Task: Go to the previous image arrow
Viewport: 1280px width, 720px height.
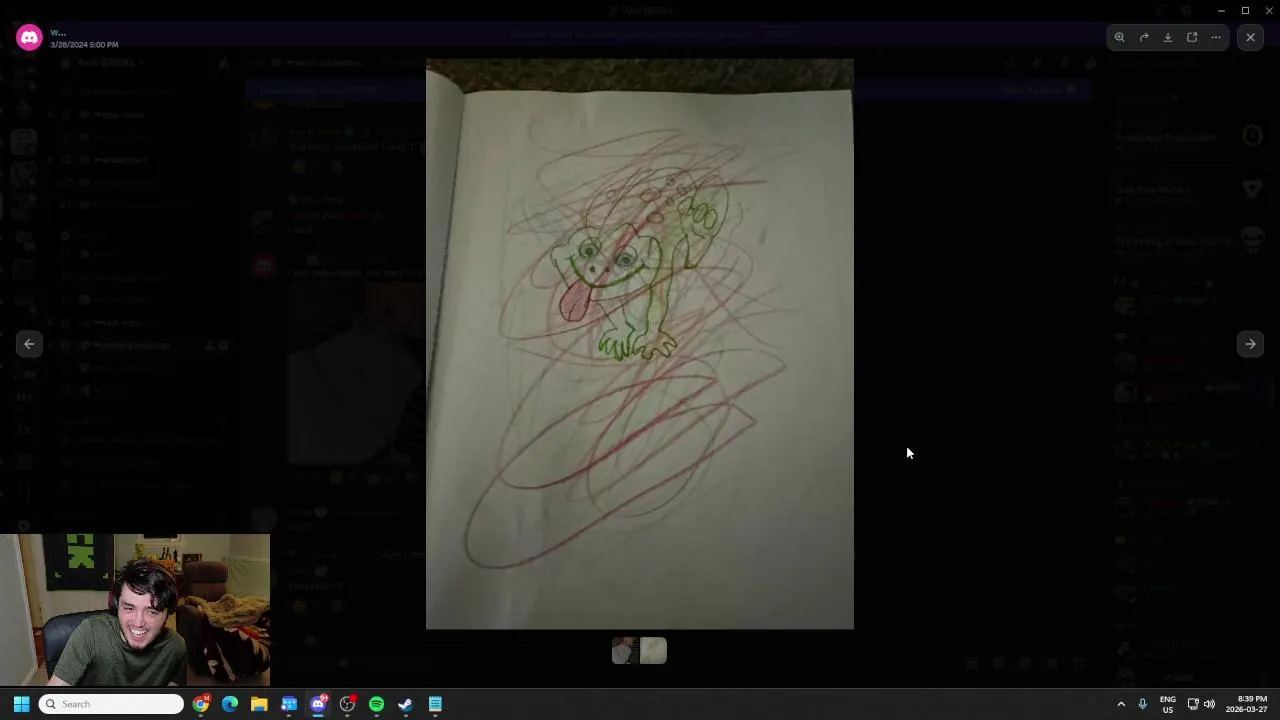Action: 29,344
